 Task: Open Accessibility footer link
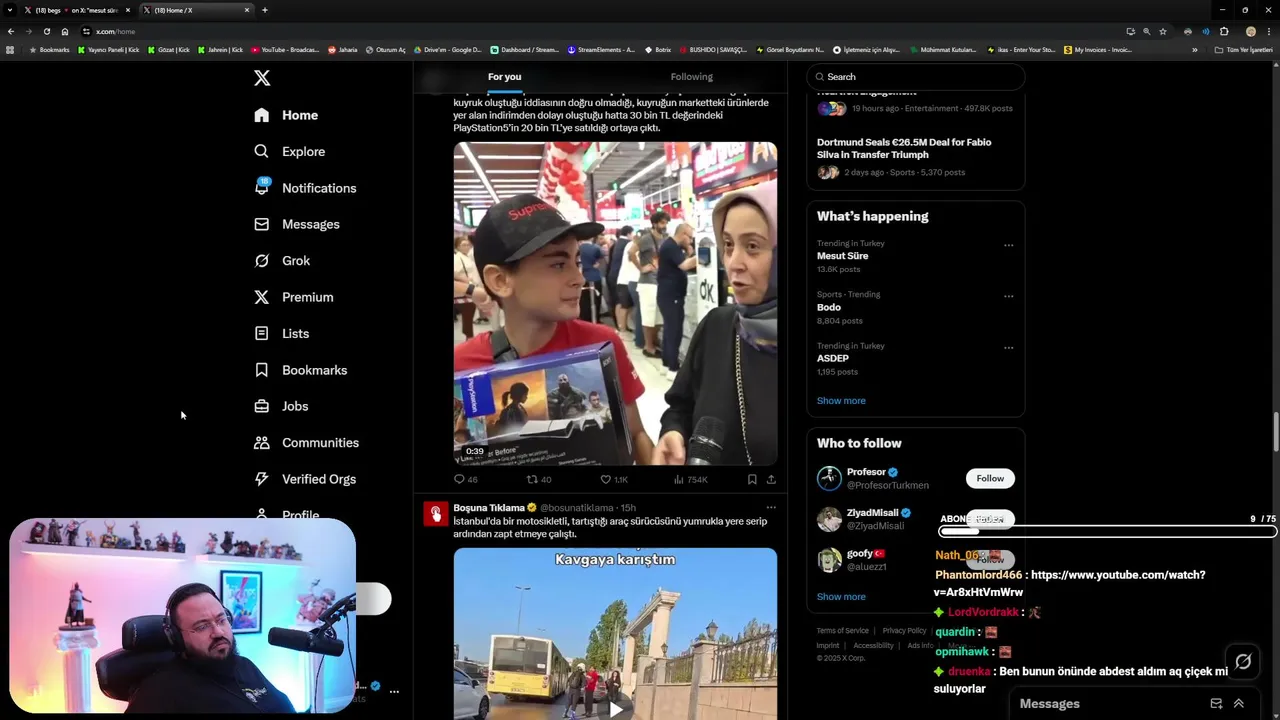[873, 646]
